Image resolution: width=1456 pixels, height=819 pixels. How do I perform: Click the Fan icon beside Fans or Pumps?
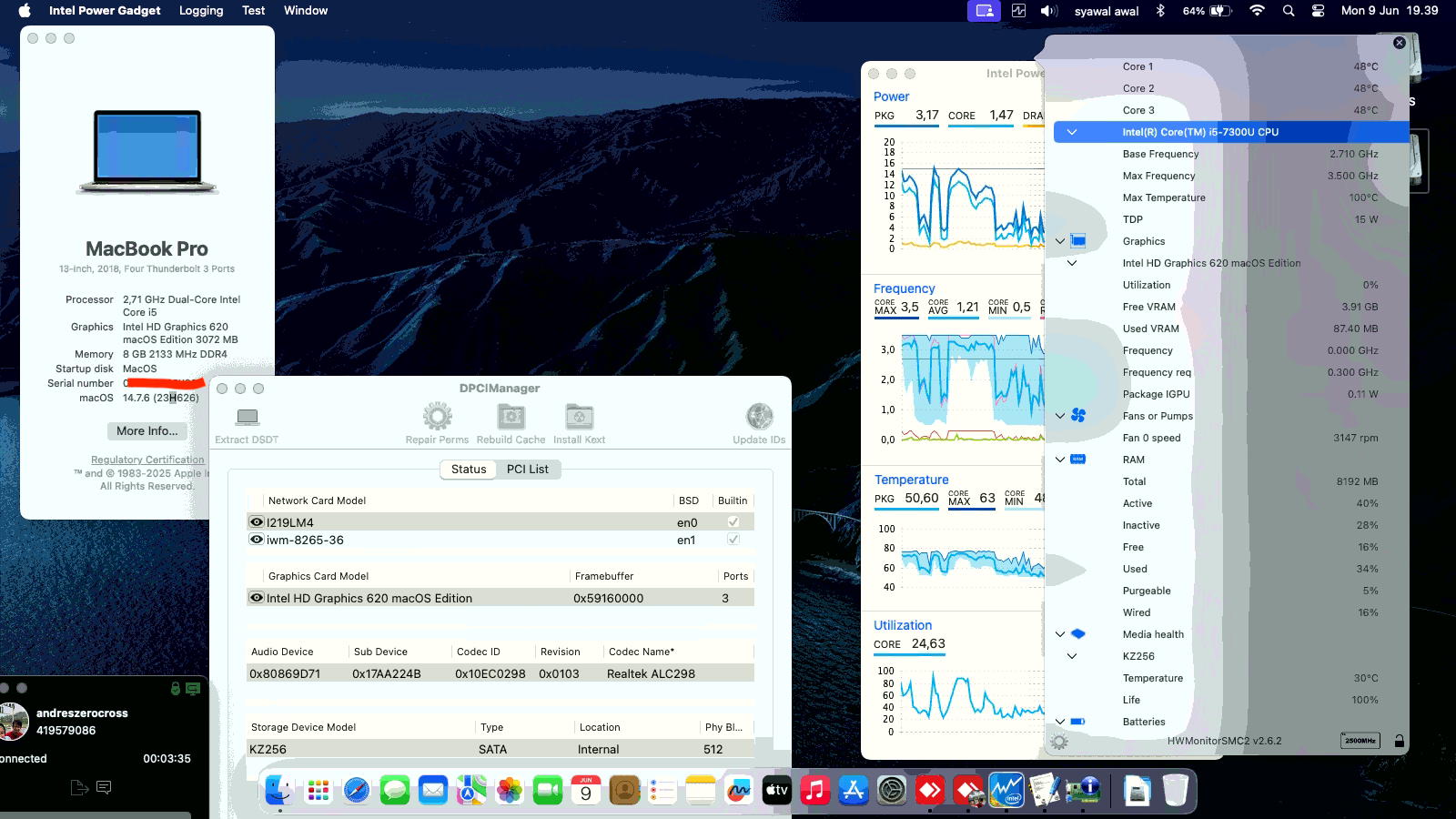(x=1077, y=416)
